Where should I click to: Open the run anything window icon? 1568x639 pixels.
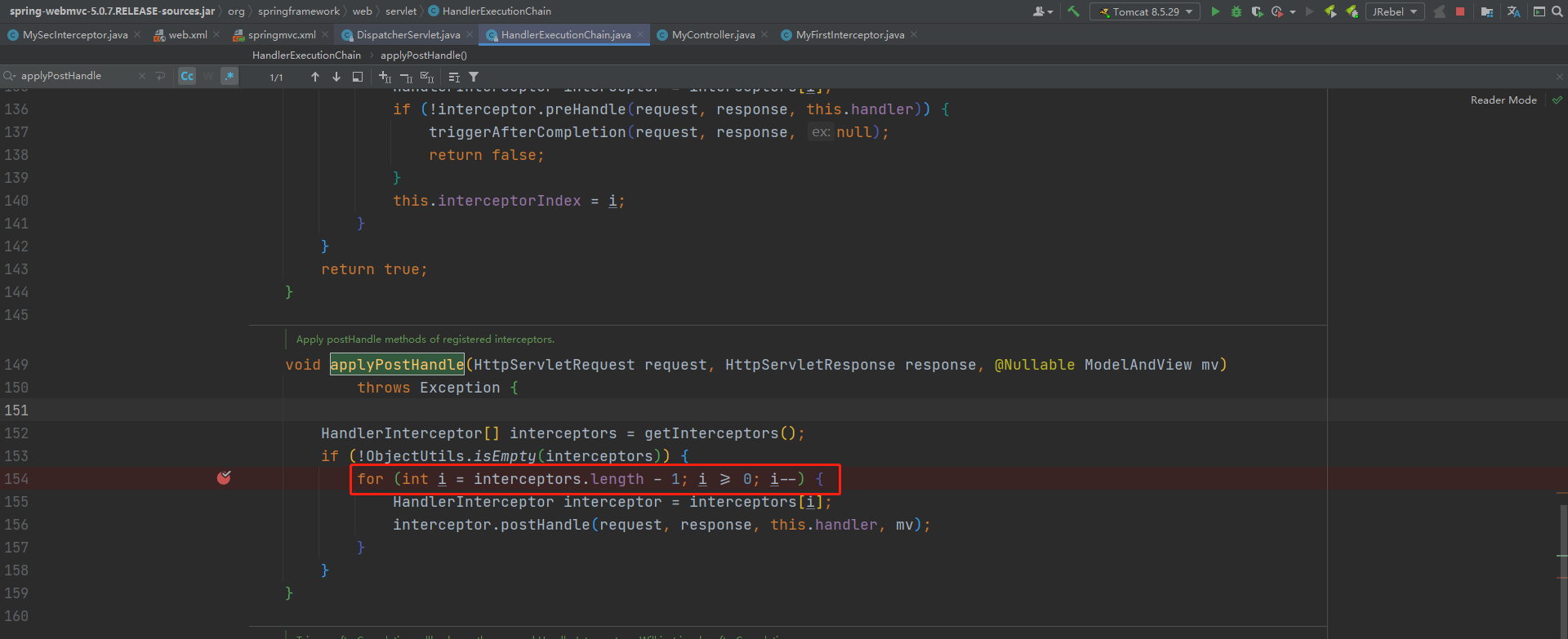pos(1539,11)
